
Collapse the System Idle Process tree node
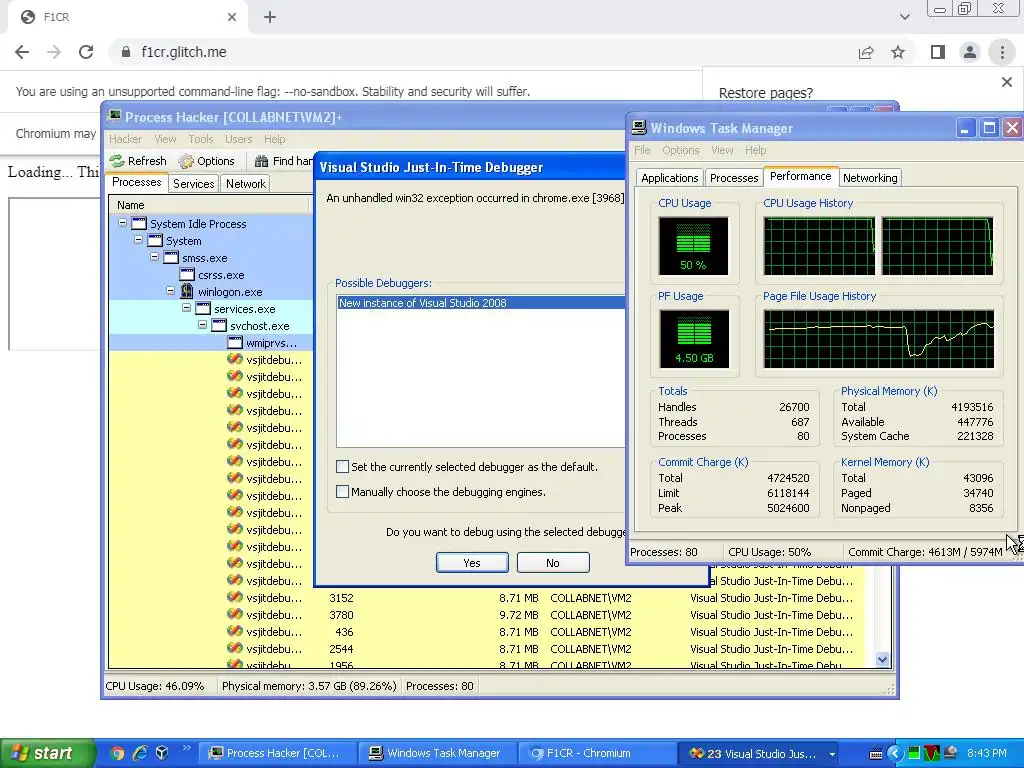pyautogui.click(x=122, y=223)
